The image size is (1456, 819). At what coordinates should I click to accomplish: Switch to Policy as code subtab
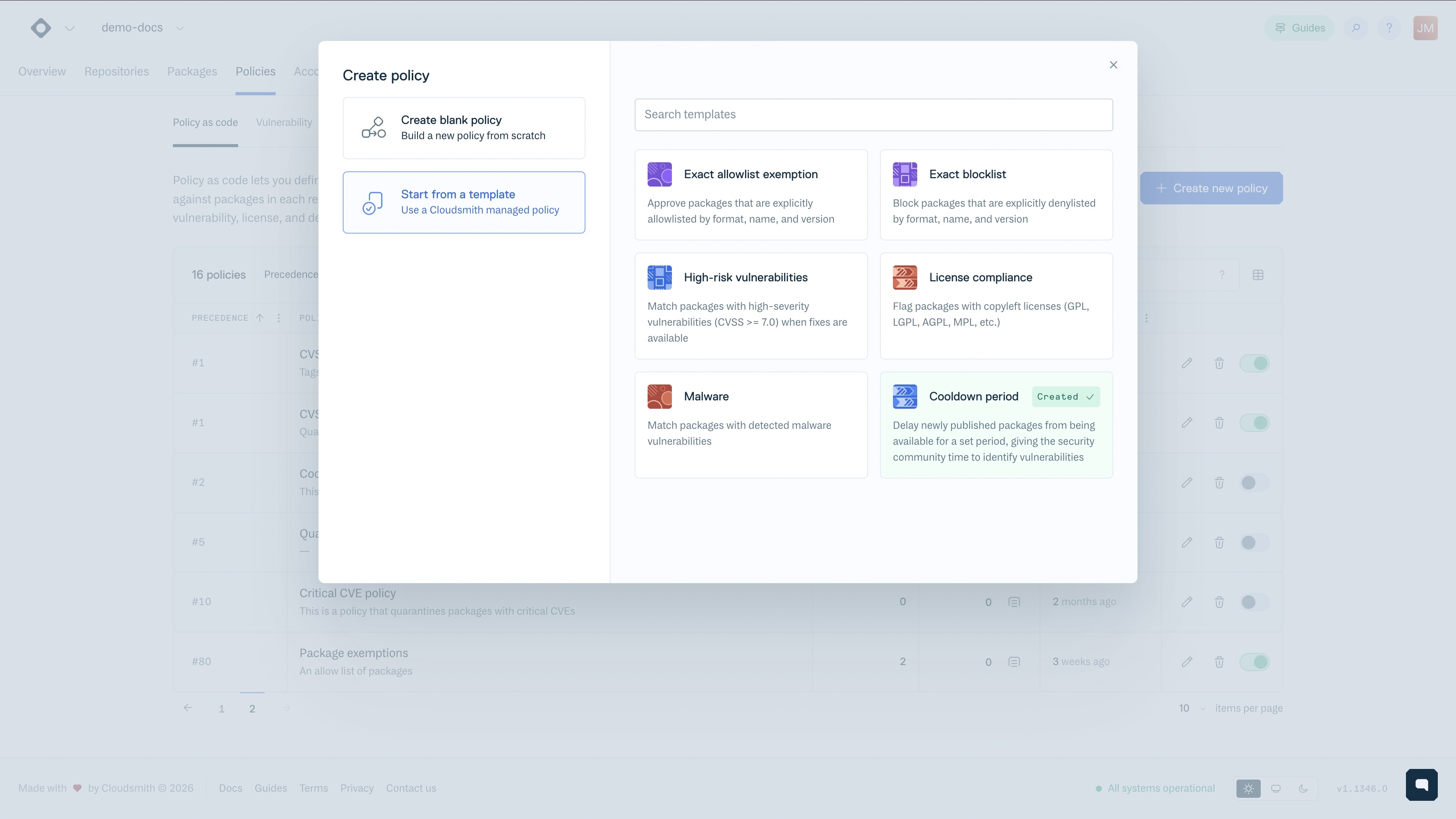(x=205, y=122)
